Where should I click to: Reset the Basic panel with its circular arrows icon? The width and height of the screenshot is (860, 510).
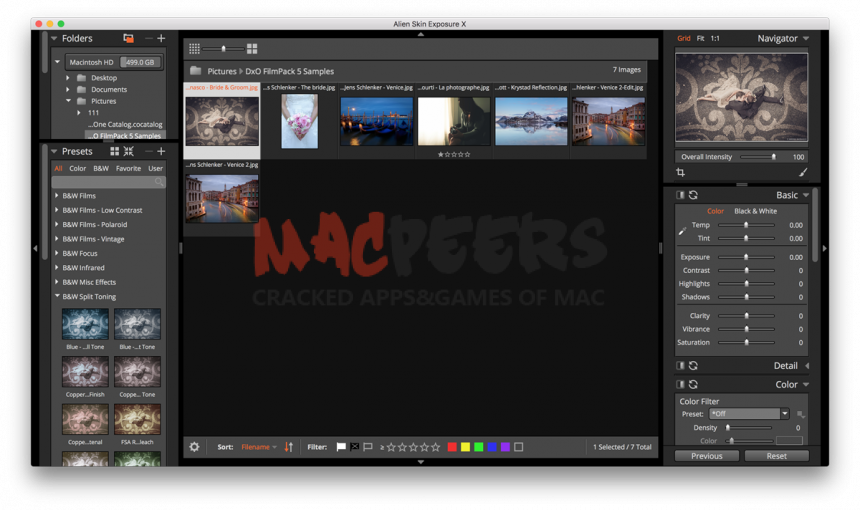pyautogui.click(x=693, y=195)
